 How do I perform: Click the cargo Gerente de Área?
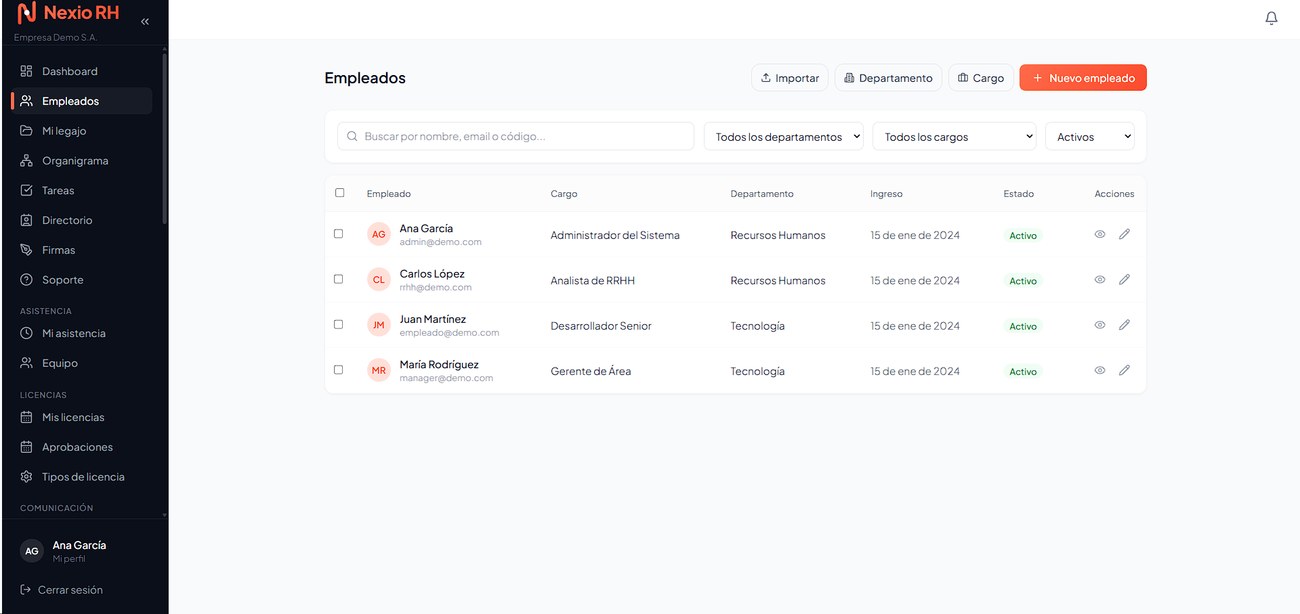click(591, 371)
